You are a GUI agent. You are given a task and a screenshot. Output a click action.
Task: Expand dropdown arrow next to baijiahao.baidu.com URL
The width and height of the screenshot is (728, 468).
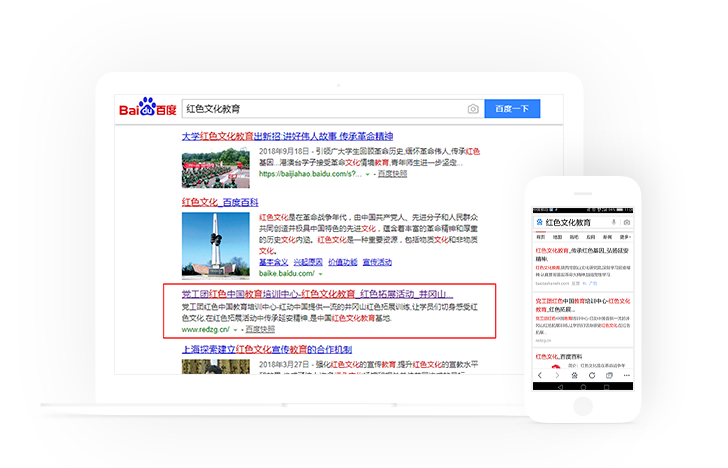point(368,174)
